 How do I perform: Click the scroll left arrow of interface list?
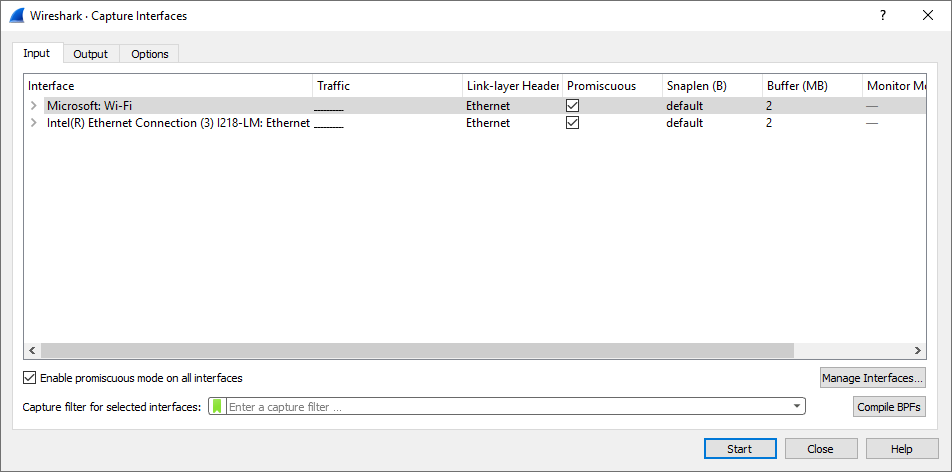(32, 351)
